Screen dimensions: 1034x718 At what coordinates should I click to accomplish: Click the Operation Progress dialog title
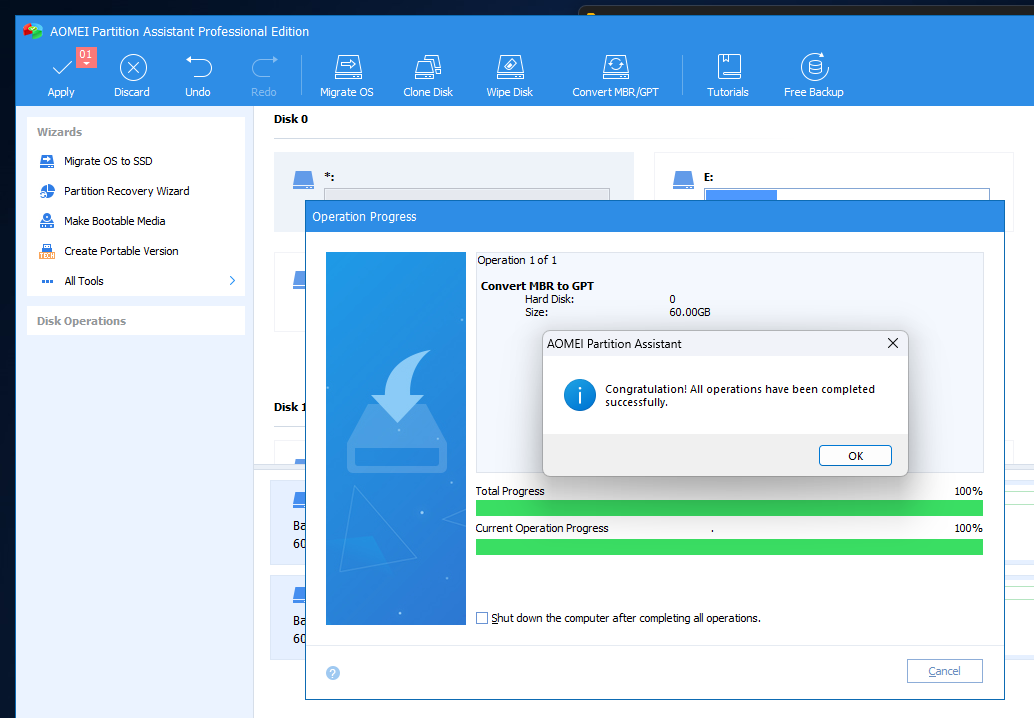pos(364,217)
